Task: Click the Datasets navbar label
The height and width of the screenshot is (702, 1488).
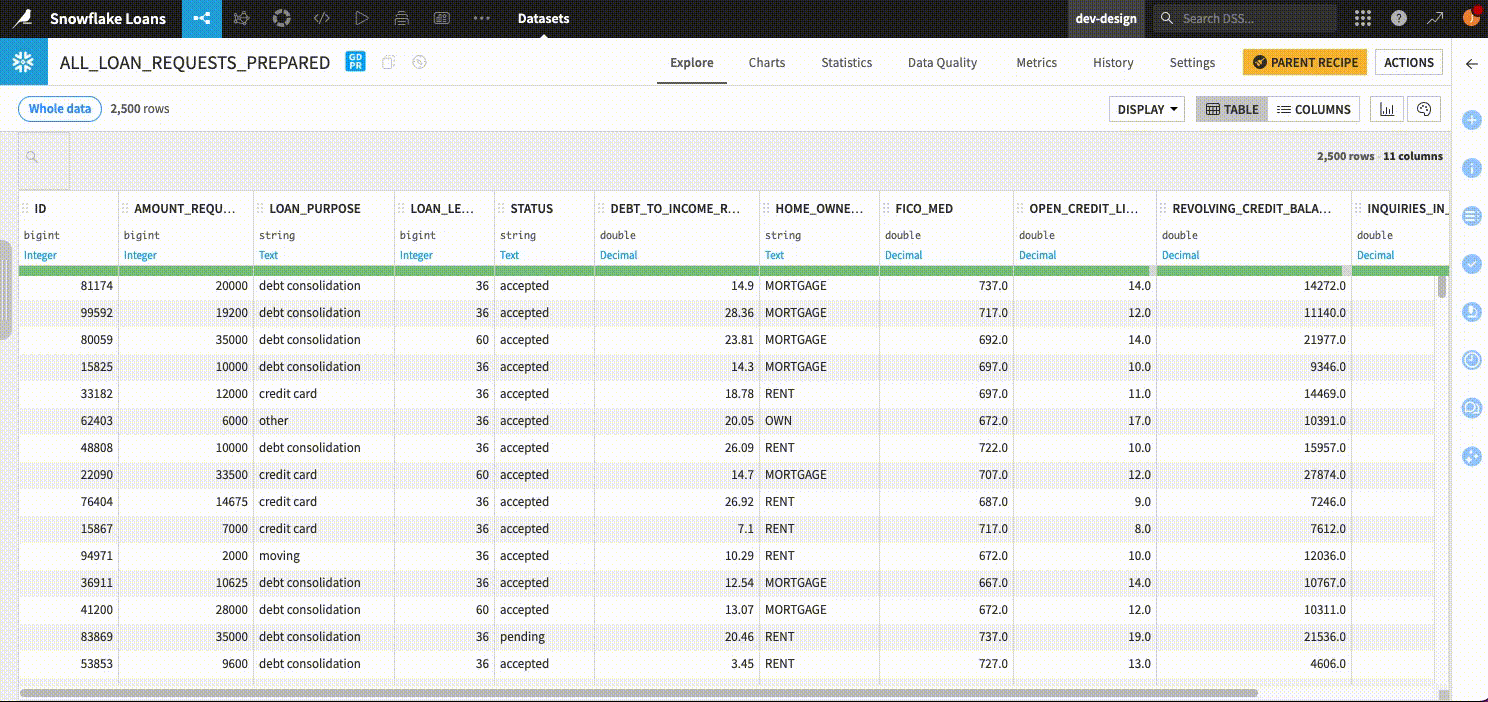Action: coord(544,18)
